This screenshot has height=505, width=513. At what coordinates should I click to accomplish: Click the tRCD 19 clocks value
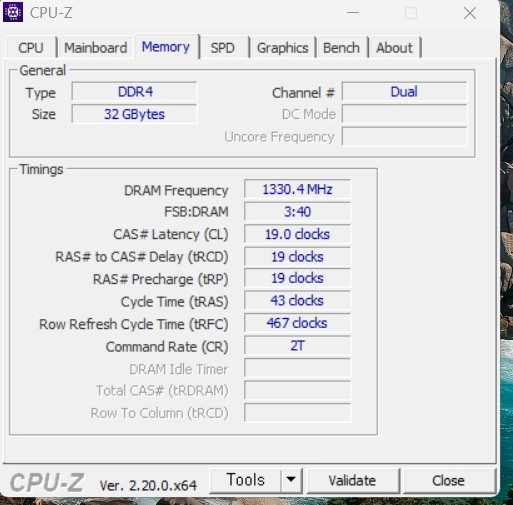tap(297, 257)
